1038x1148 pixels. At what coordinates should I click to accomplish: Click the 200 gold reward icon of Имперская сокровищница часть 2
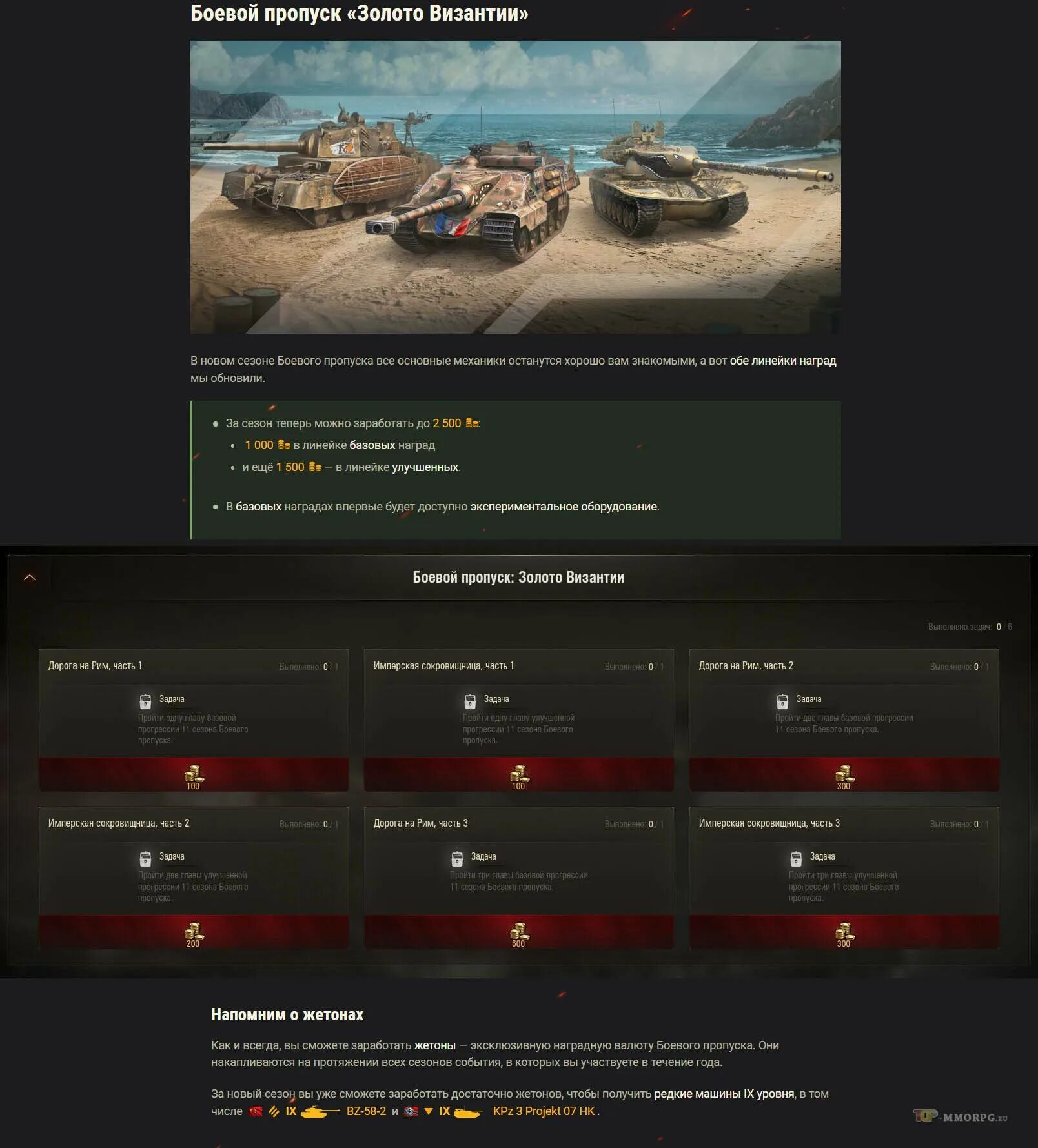coord(194,931)
